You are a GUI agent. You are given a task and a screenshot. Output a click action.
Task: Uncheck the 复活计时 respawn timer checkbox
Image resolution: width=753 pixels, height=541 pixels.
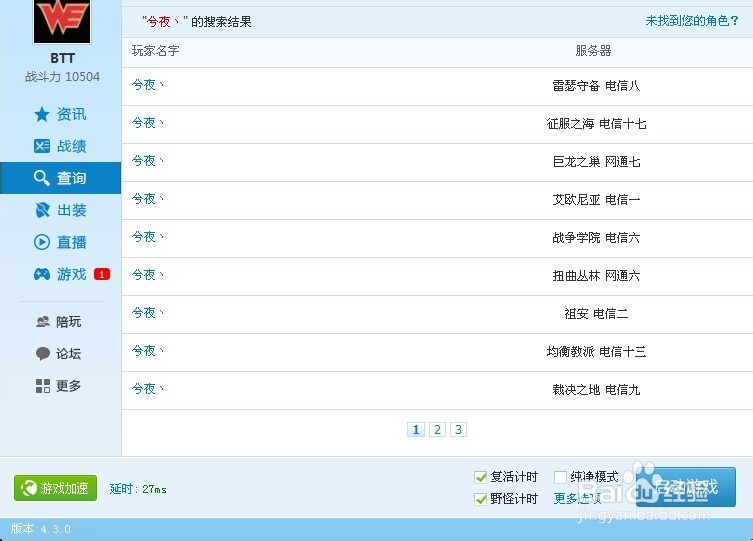tap(480, 477)
